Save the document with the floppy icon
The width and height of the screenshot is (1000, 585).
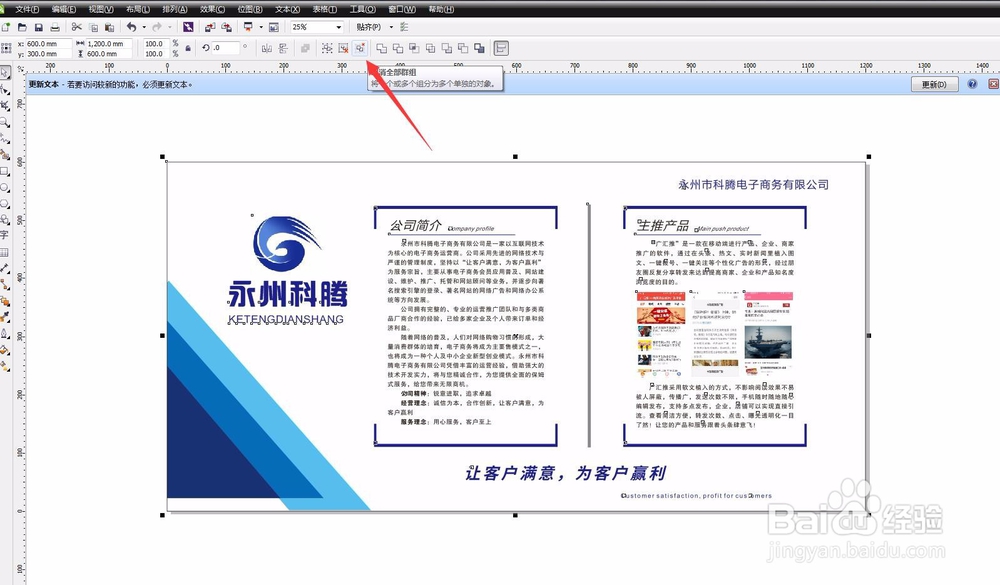(39, 27)
